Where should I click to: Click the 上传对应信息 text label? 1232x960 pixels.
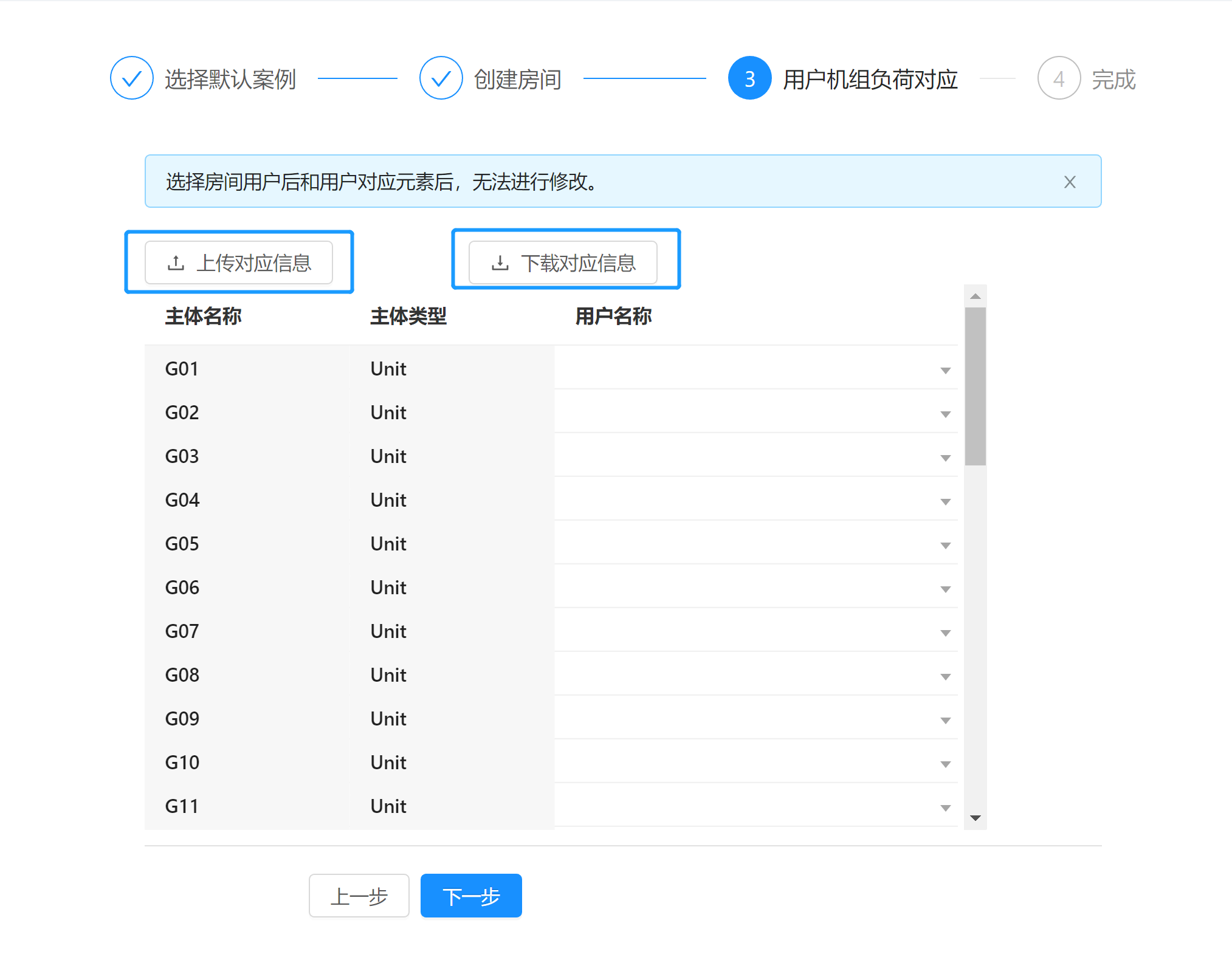(x=254, y=263)
